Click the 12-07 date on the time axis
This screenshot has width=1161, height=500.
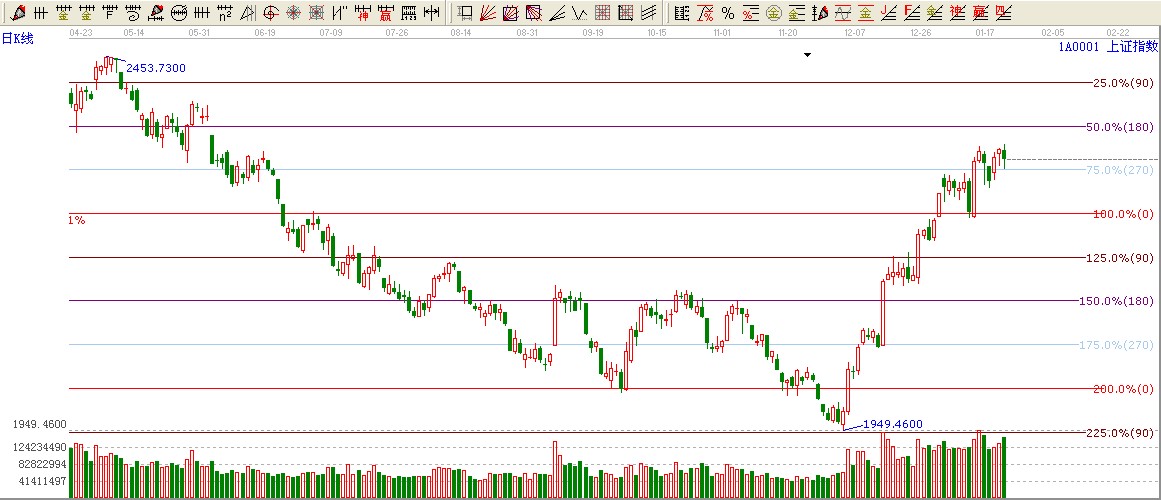tap(855, 33)
